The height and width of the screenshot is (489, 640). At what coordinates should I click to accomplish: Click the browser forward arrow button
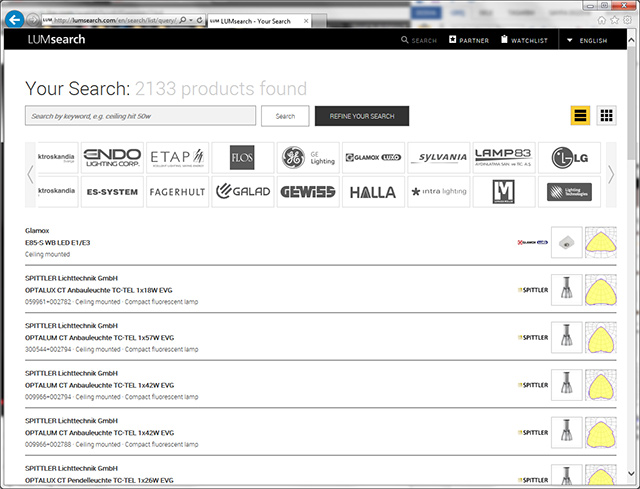33,20
